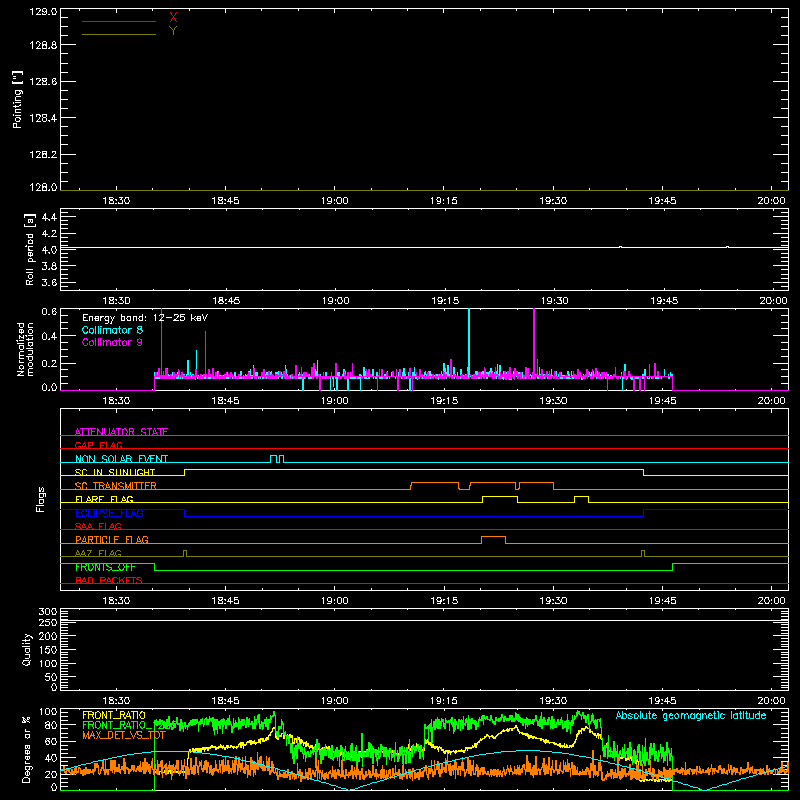
Task: Click the Pointing axis title
Action: pos(18,99)
